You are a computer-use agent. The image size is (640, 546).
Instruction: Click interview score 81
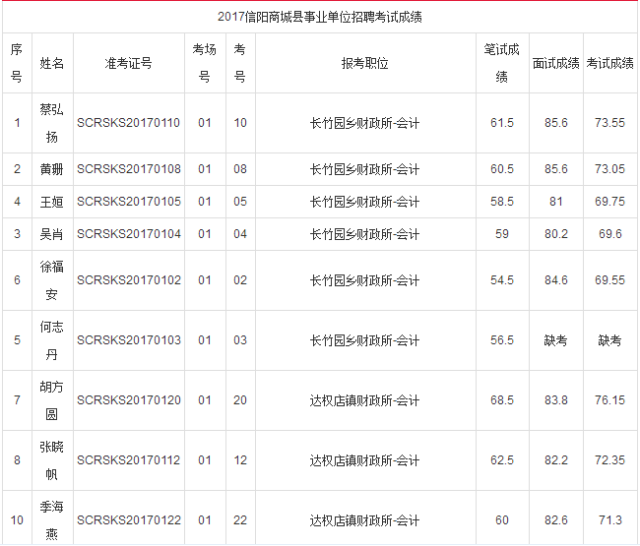(556, 202)
